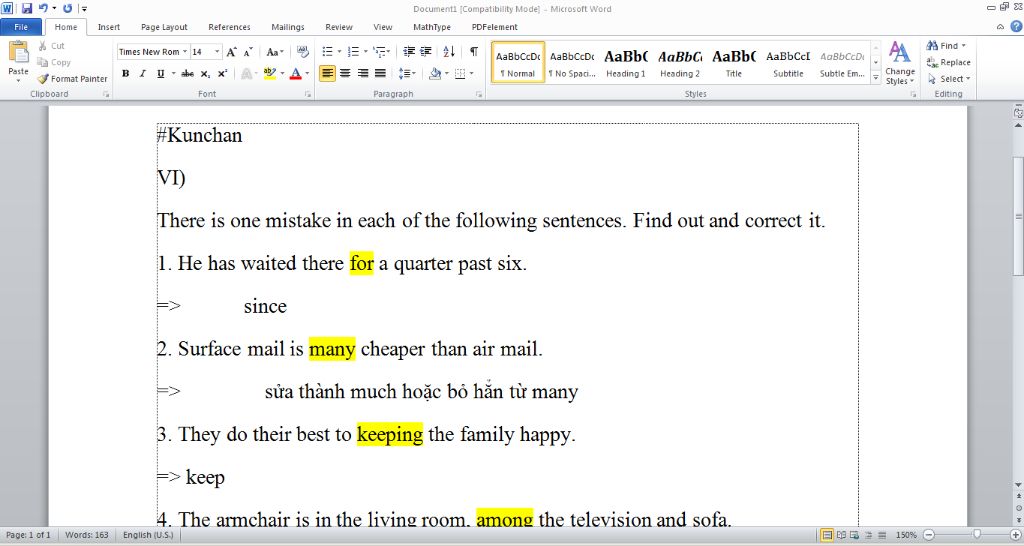Image resolution: width=1024 pixels, height=546 pixels.
Task: Click Grow Font icon
Action: point(231,52)
